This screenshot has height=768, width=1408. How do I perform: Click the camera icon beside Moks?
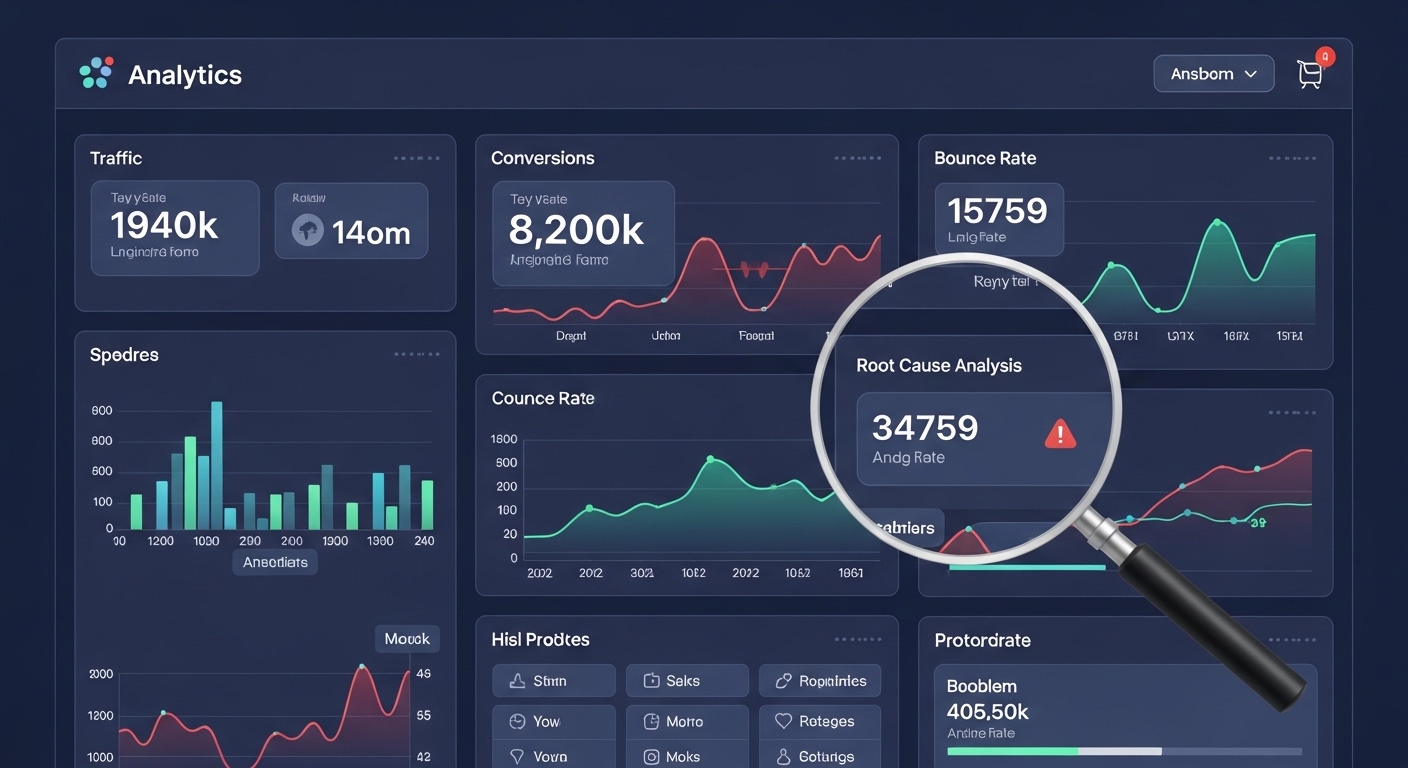[x=651, y=757]
